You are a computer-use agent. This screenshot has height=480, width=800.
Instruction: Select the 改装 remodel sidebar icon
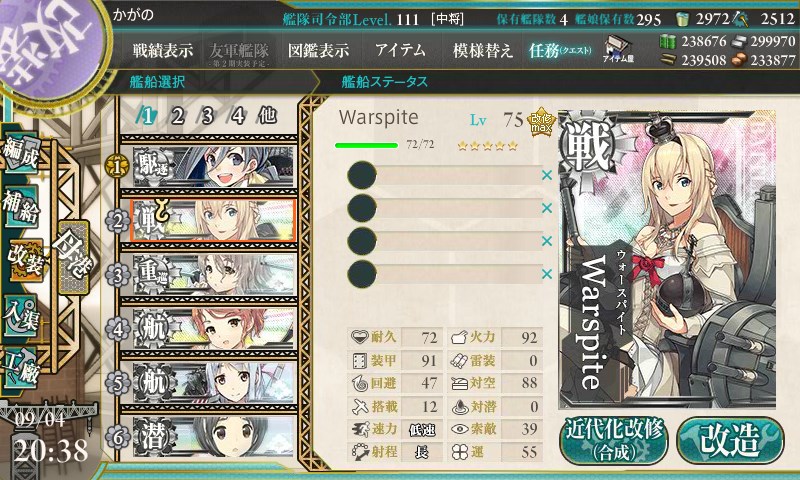pyautogui.click(x=24, y=261)
